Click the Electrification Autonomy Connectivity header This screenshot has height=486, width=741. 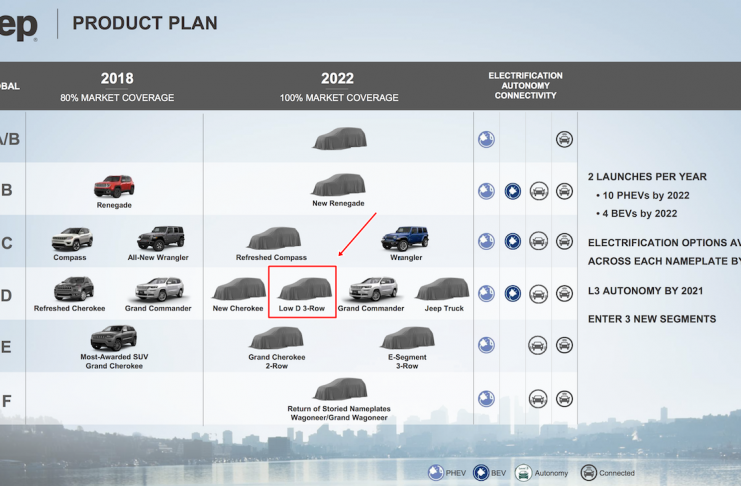pyautogui.click(x=525, y=86)
